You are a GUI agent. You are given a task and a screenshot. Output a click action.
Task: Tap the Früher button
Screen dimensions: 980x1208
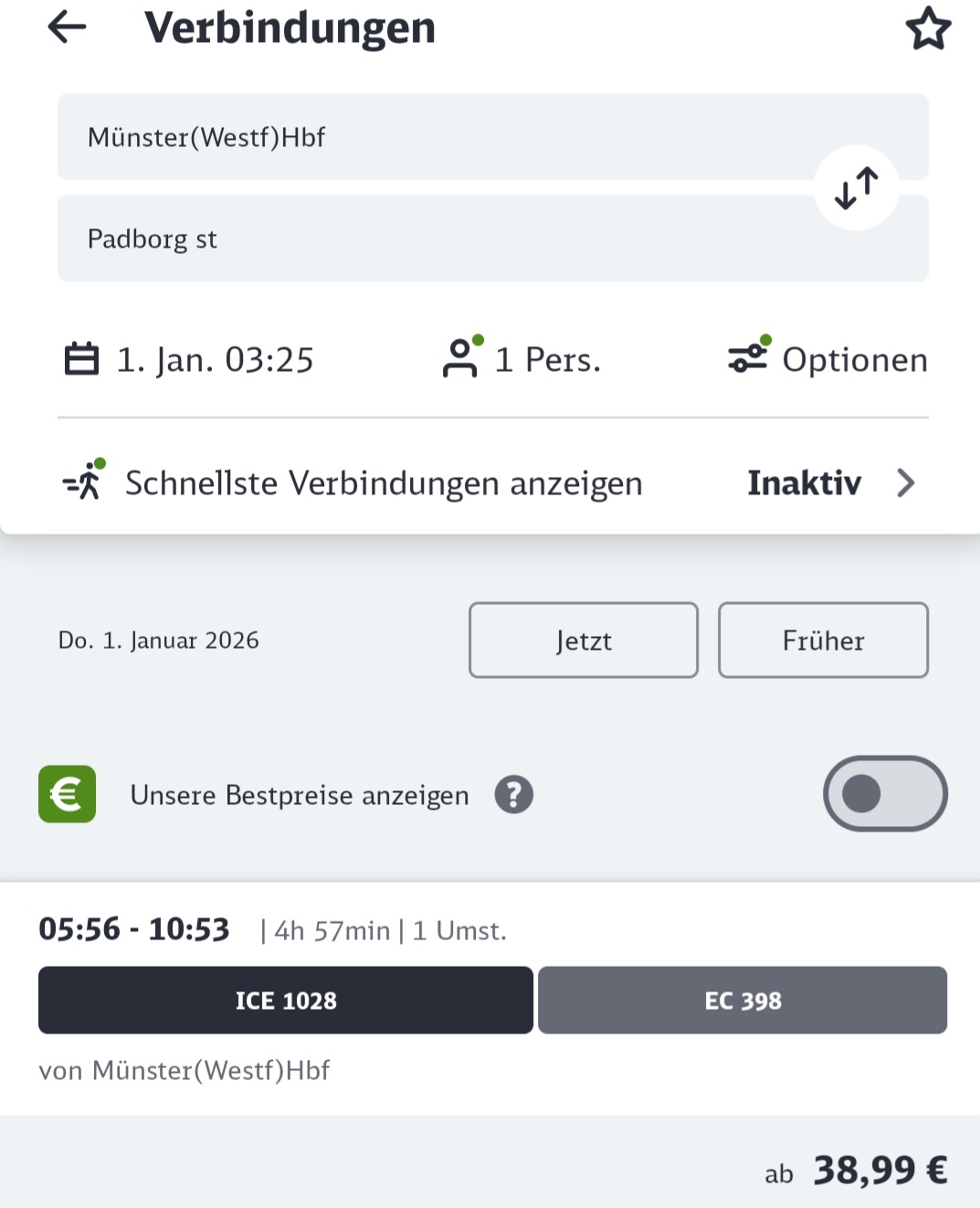tap(824, 641)
